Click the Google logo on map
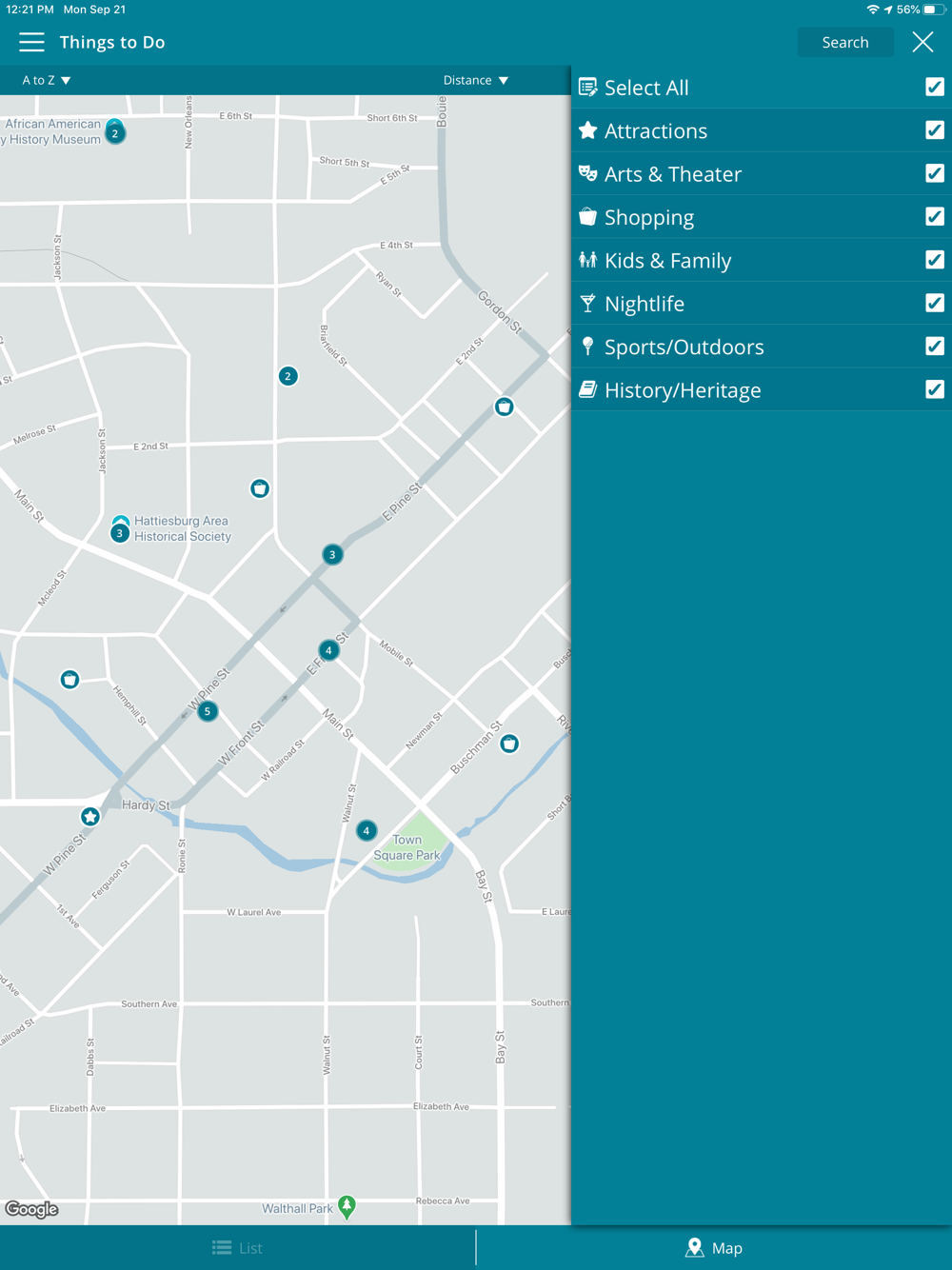The width and height of the screenshot is (952, 1270). [x=31, y=1209]
